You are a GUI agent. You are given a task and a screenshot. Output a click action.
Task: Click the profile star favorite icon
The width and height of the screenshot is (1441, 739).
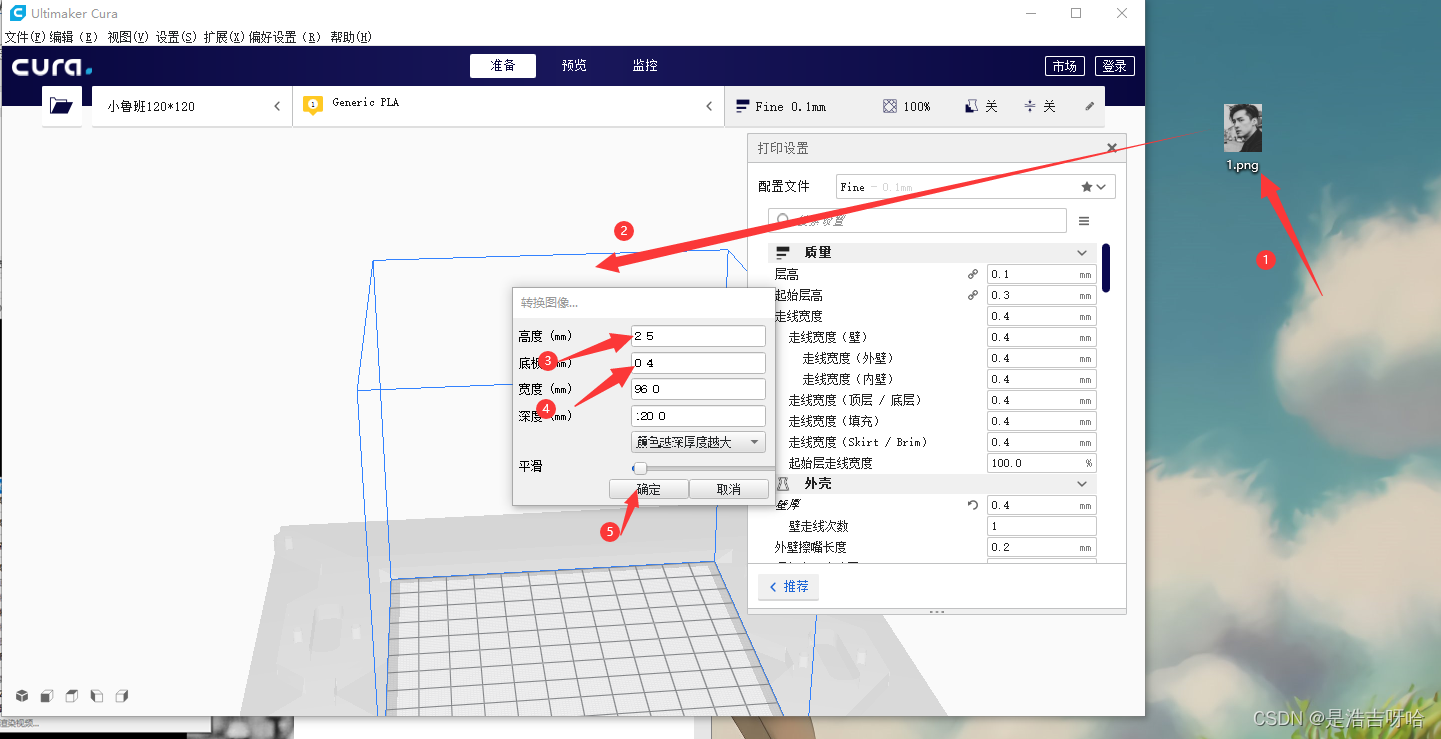coord(1087,187)
